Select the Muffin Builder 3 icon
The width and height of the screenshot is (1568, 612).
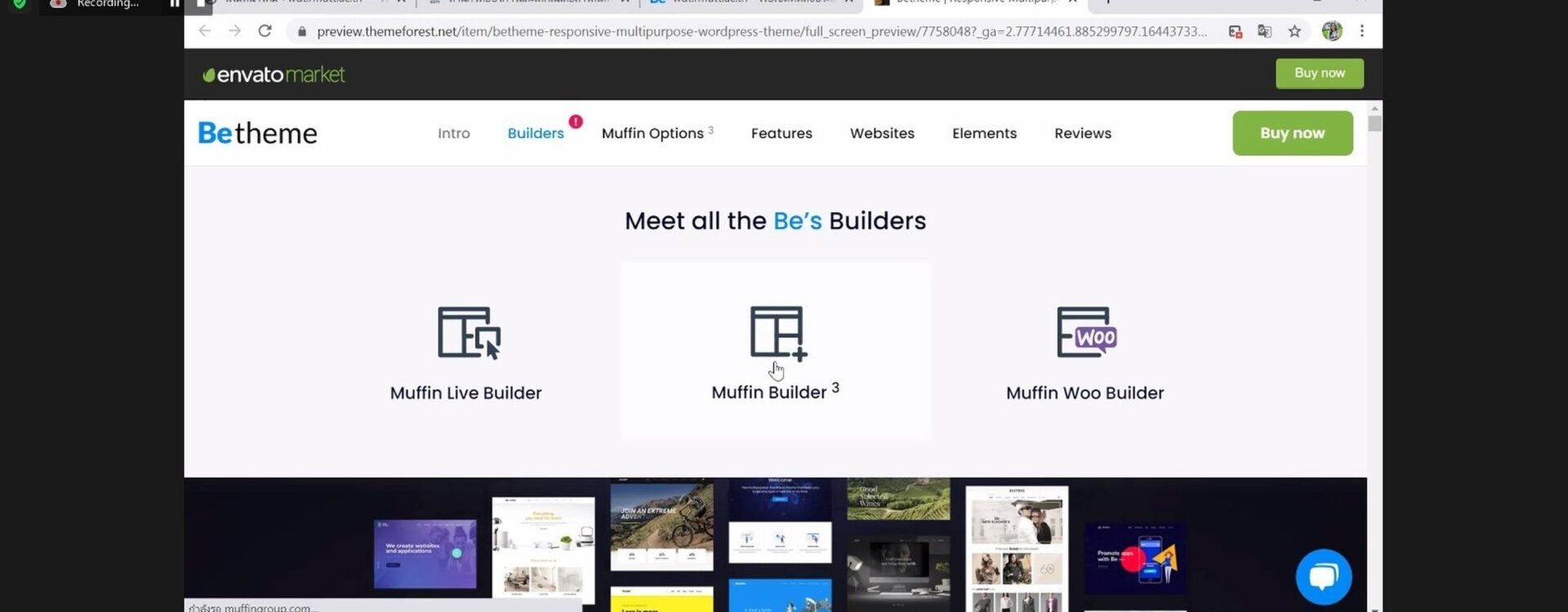[x=778, y=332]
